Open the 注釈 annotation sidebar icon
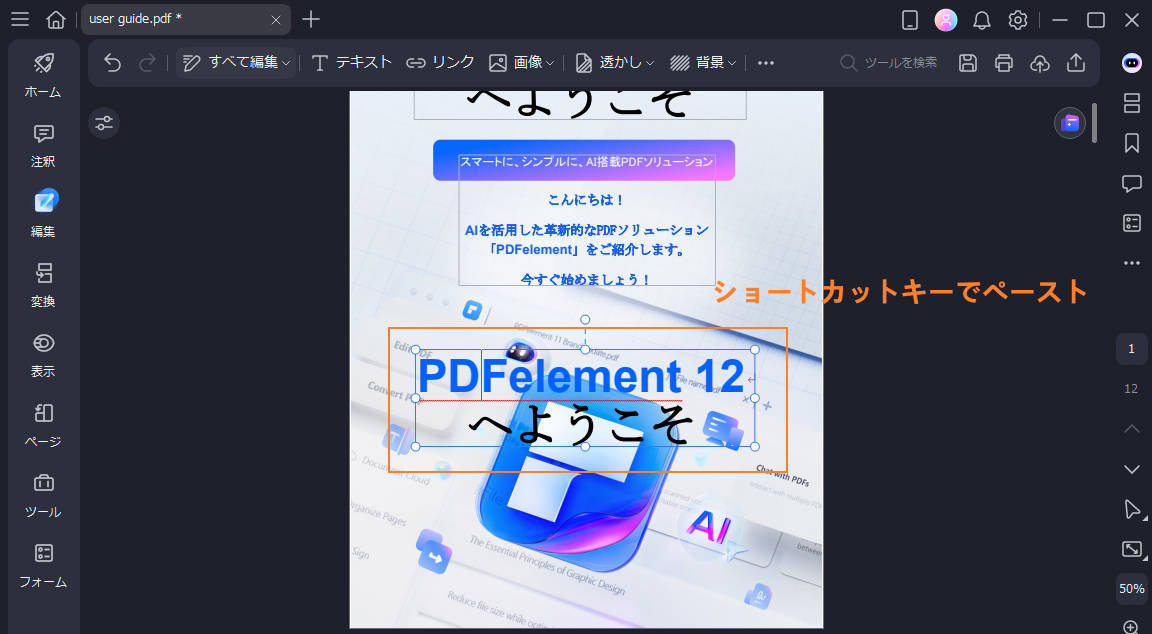This screenshot has width=1152, height=634. point(42,145)
